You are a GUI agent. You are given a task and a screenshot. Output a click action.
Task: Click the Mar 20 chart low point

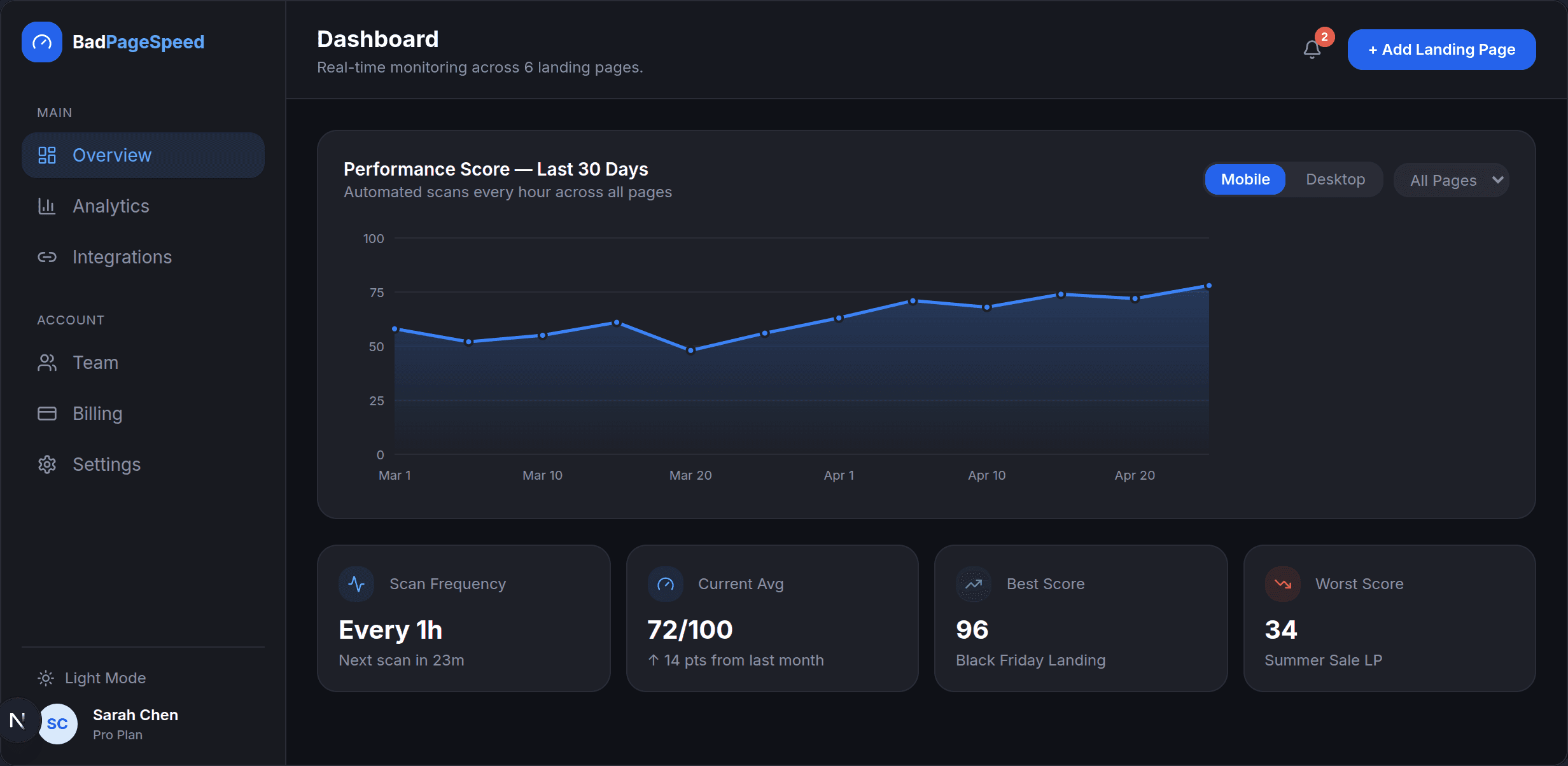(x=690, y=350)
